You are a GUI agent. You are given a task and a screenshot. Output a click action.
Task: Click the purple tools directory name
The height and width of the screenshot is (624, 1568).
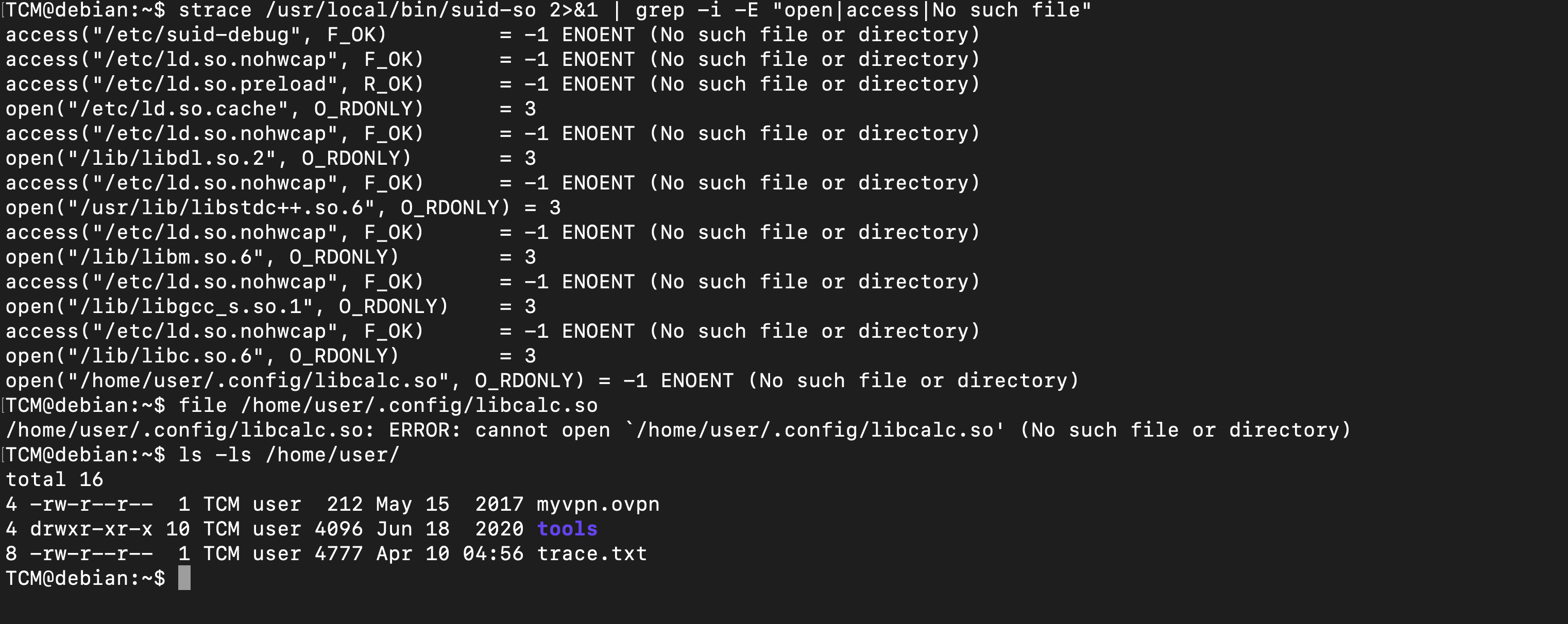point(567,529)
